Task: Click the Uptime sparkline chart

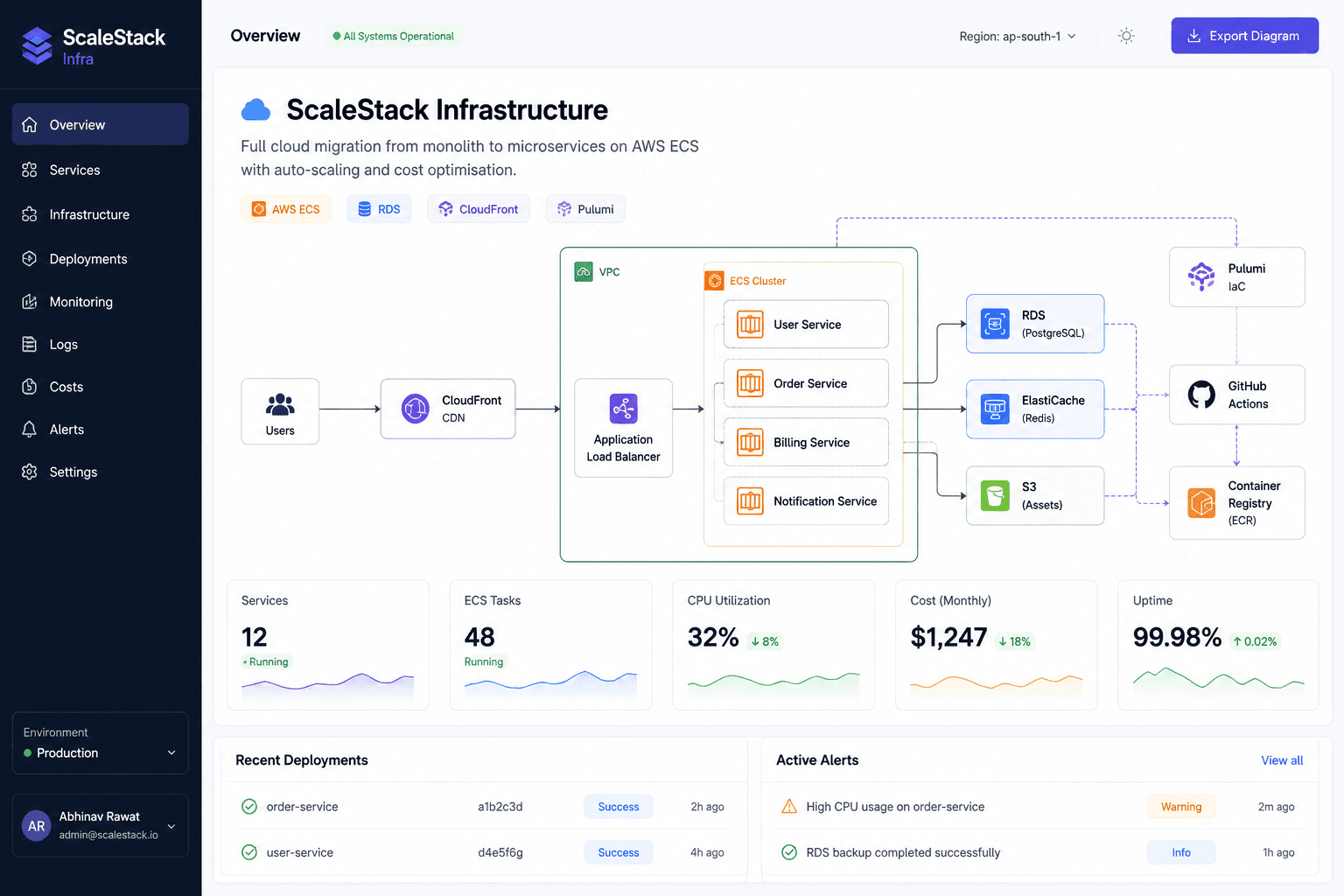Action: (1219, 680)
